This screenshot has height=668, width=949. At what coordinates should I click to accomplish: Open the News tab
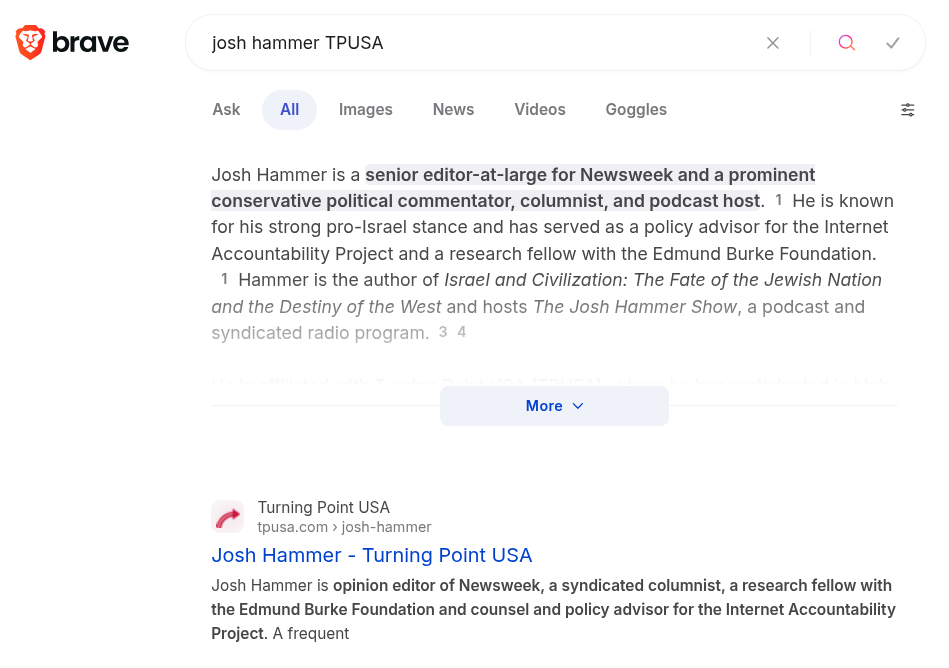coord(453,110)
